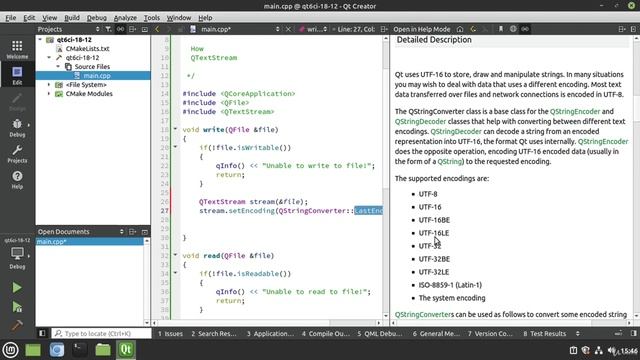Collapse the read function fold marker

tap(176, 255)
